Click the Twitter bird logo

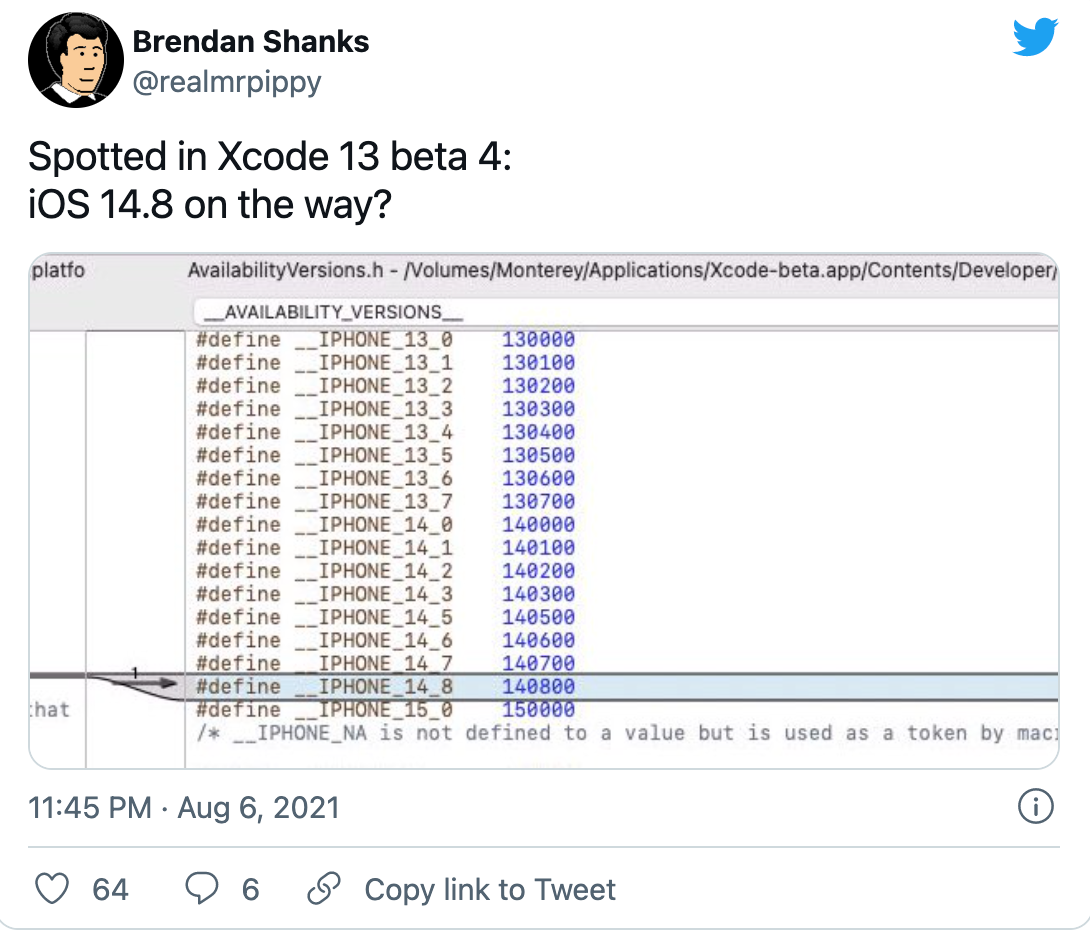click(x=1034, y=37)
